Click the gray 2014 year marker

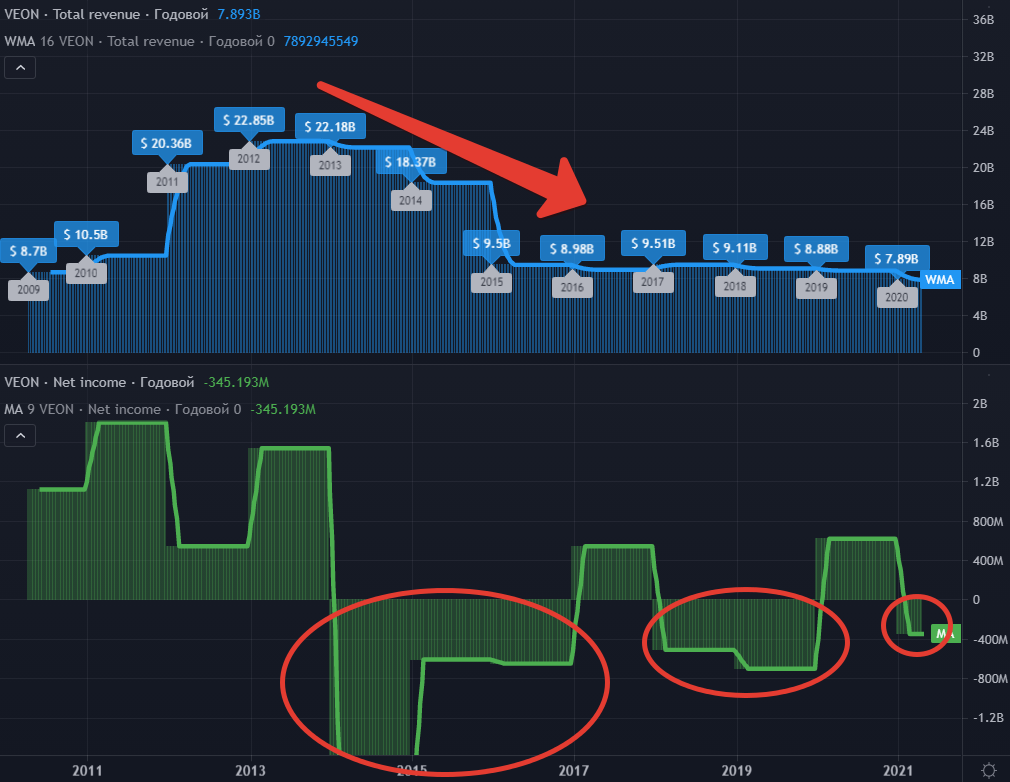coord(410,200)
